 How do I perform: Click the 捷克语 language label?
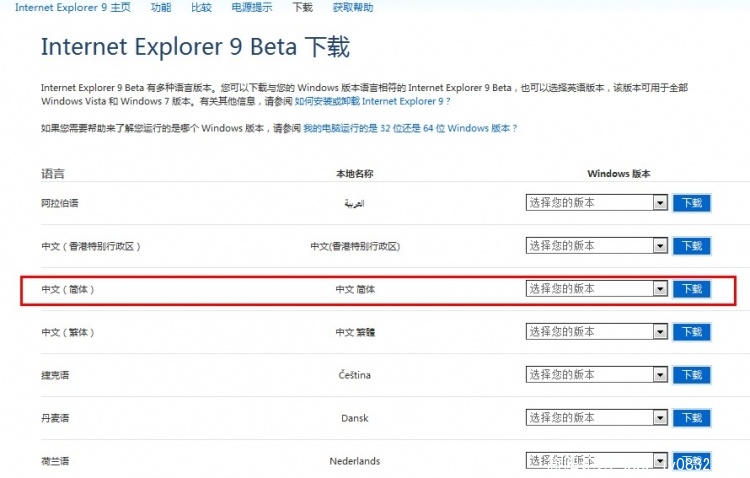55,376
